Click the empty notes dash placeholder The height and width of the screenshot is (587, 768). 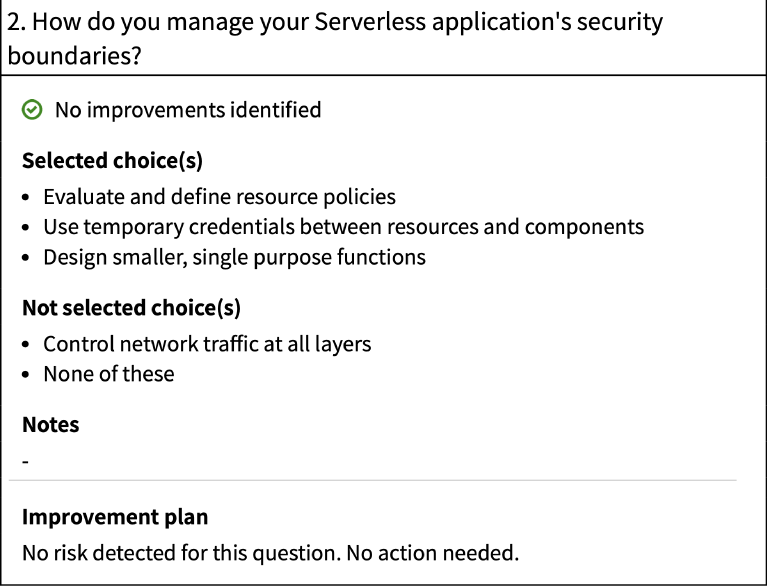click(26, 462)
